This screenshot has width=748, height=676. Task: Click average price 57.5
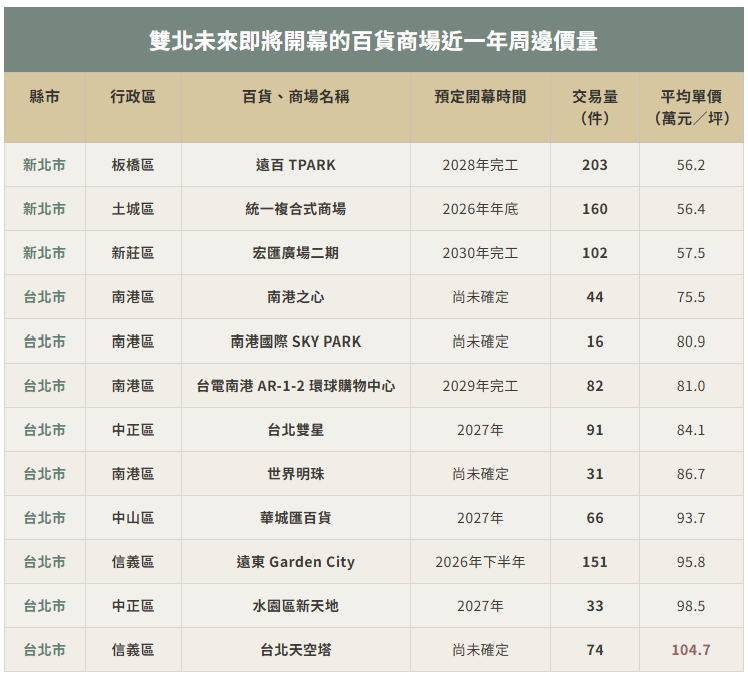691,253
